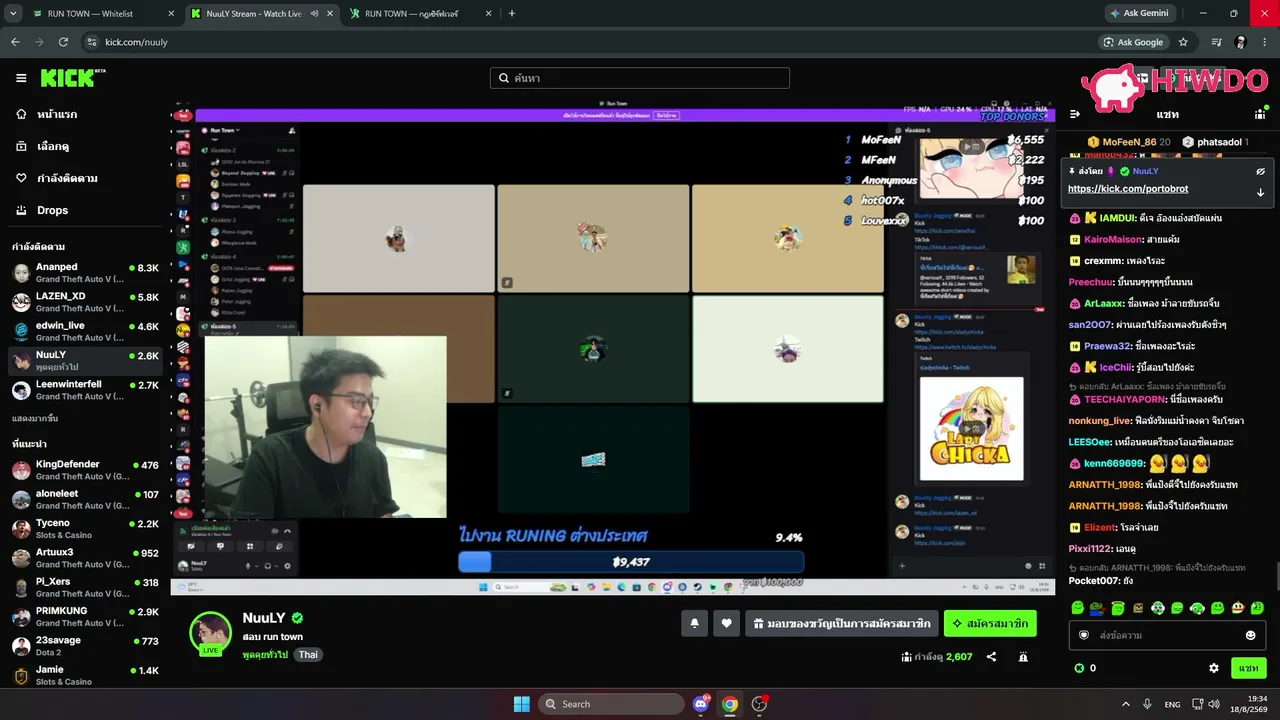Expand the pinned message down arrow

point(1261,192)
